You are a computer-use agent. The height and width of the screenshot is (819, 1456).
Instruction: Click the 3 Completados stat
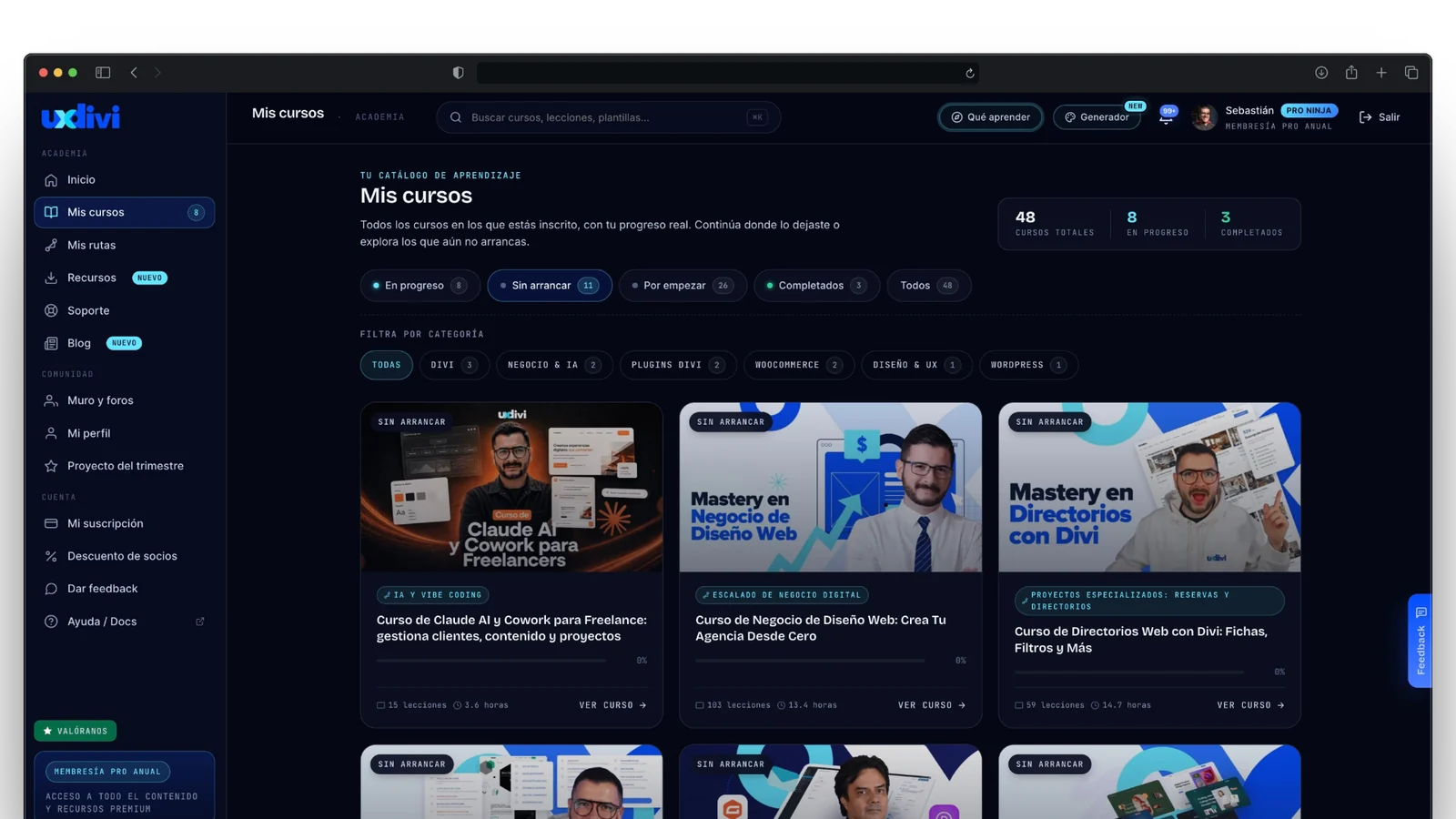tap(1252, 224)
